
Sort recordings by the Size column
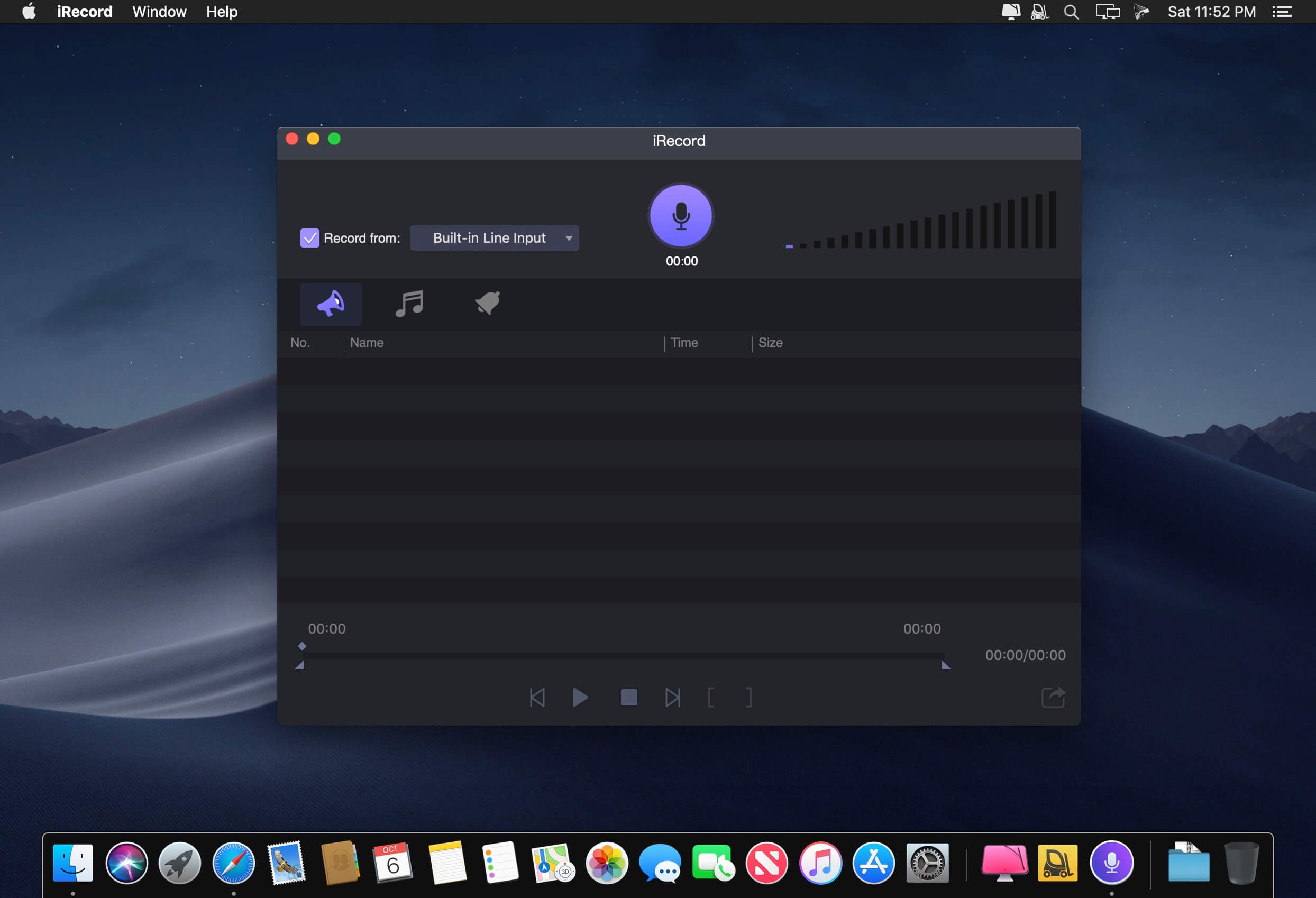coord(770,343)
